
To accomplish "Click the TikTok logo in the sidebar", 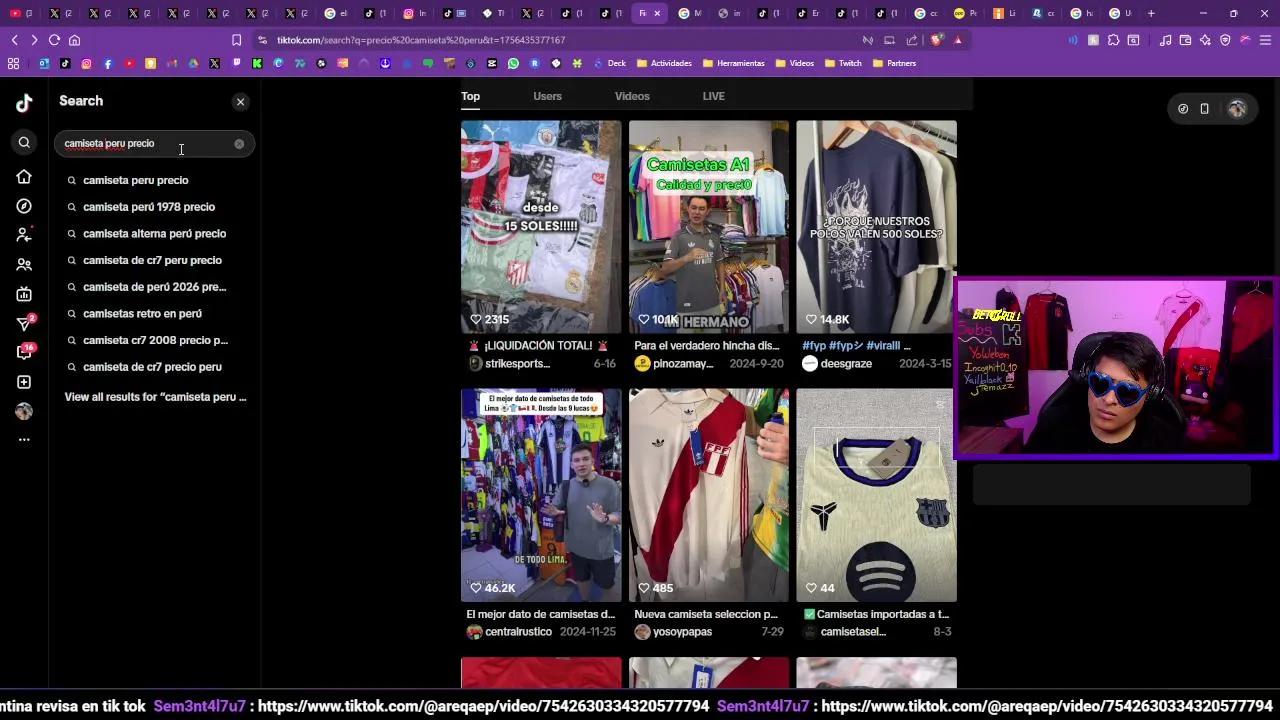I will (24, 102).
